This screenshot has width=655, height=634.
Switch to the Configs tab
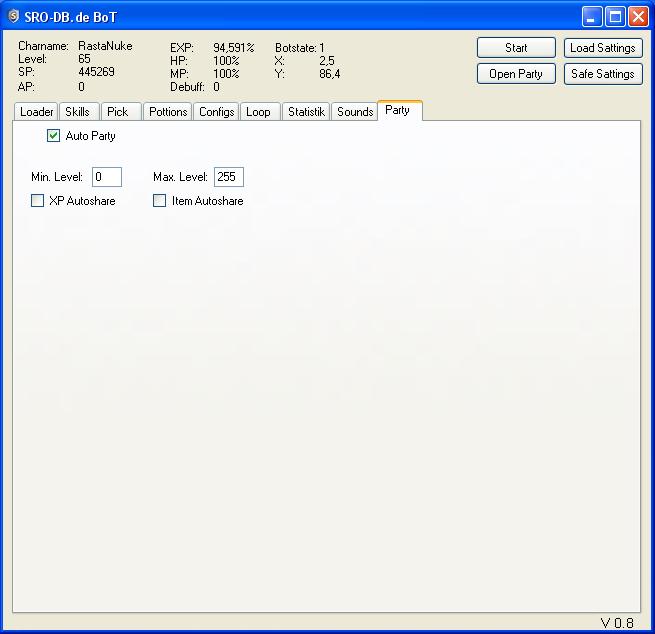coord(216,112)
